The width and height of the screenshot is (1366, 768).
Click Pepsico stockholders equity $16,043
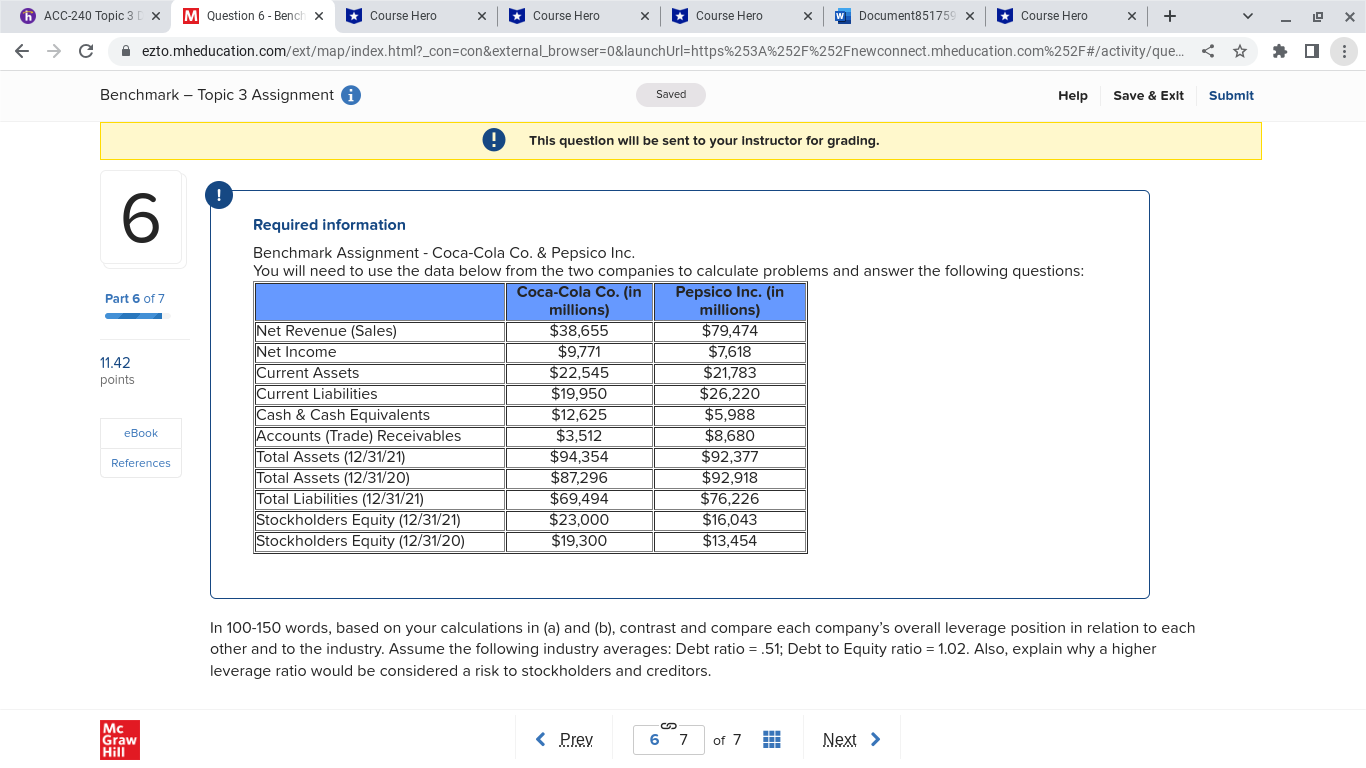730,520
